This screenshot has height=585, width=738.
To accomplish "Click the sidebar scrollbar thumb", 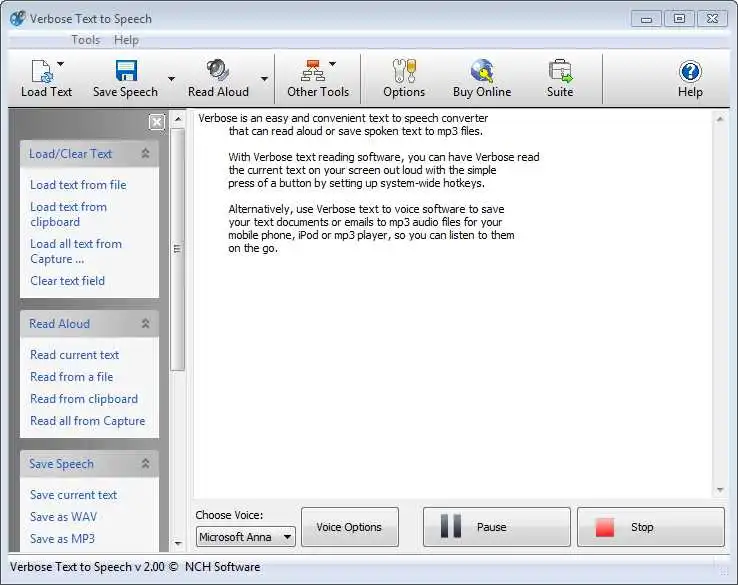I will point(177,249).
